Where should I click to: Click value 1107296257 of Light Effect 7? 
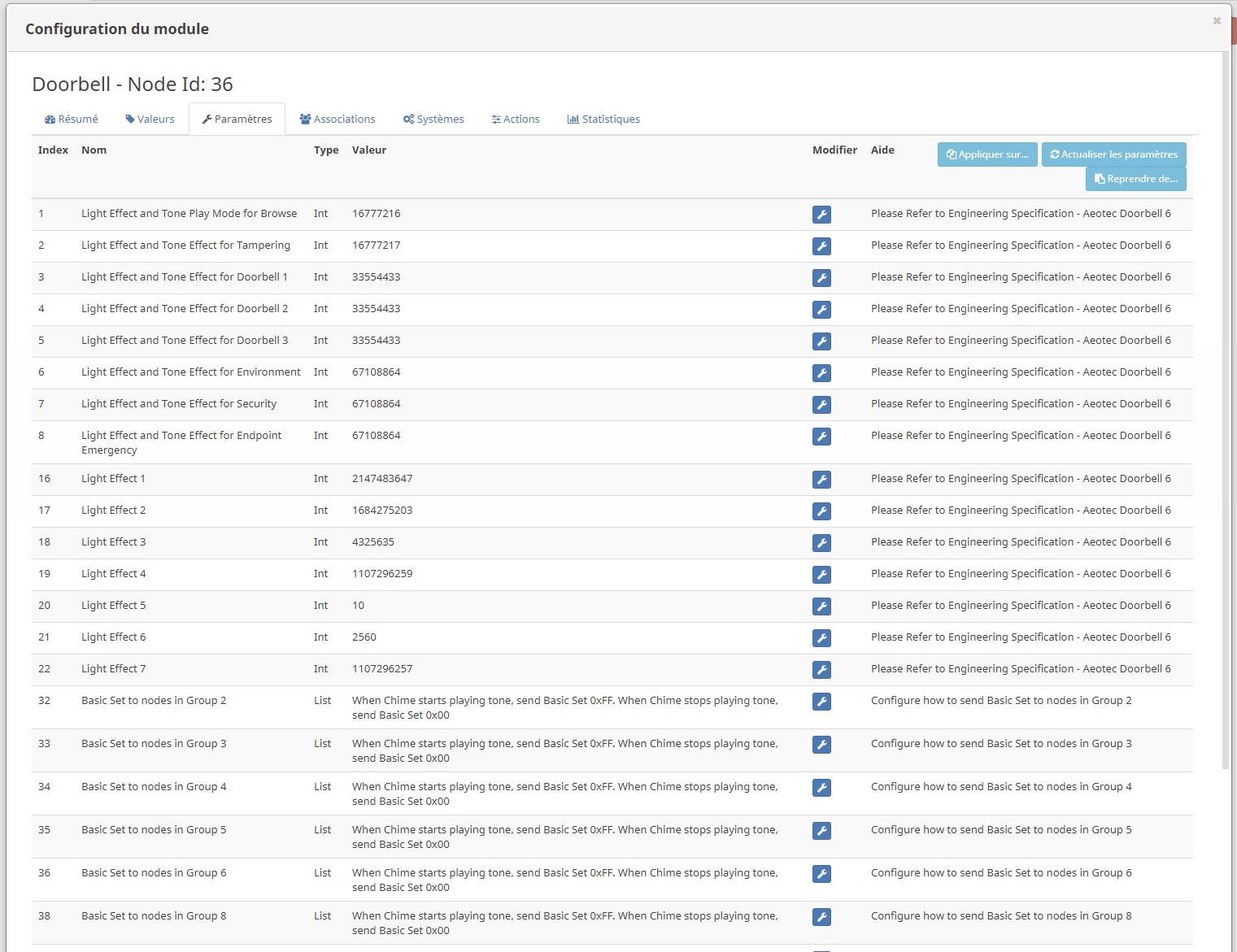click(x=382, y=669)
